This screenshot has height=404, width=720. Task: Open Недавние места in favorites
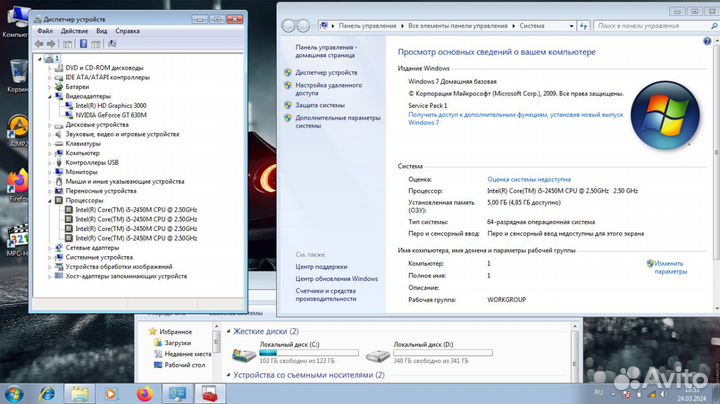[187, 354]
